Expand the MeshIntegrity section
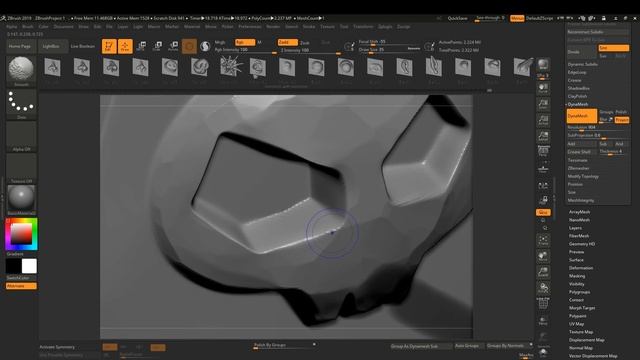640x360 pixels. point(581,200)
